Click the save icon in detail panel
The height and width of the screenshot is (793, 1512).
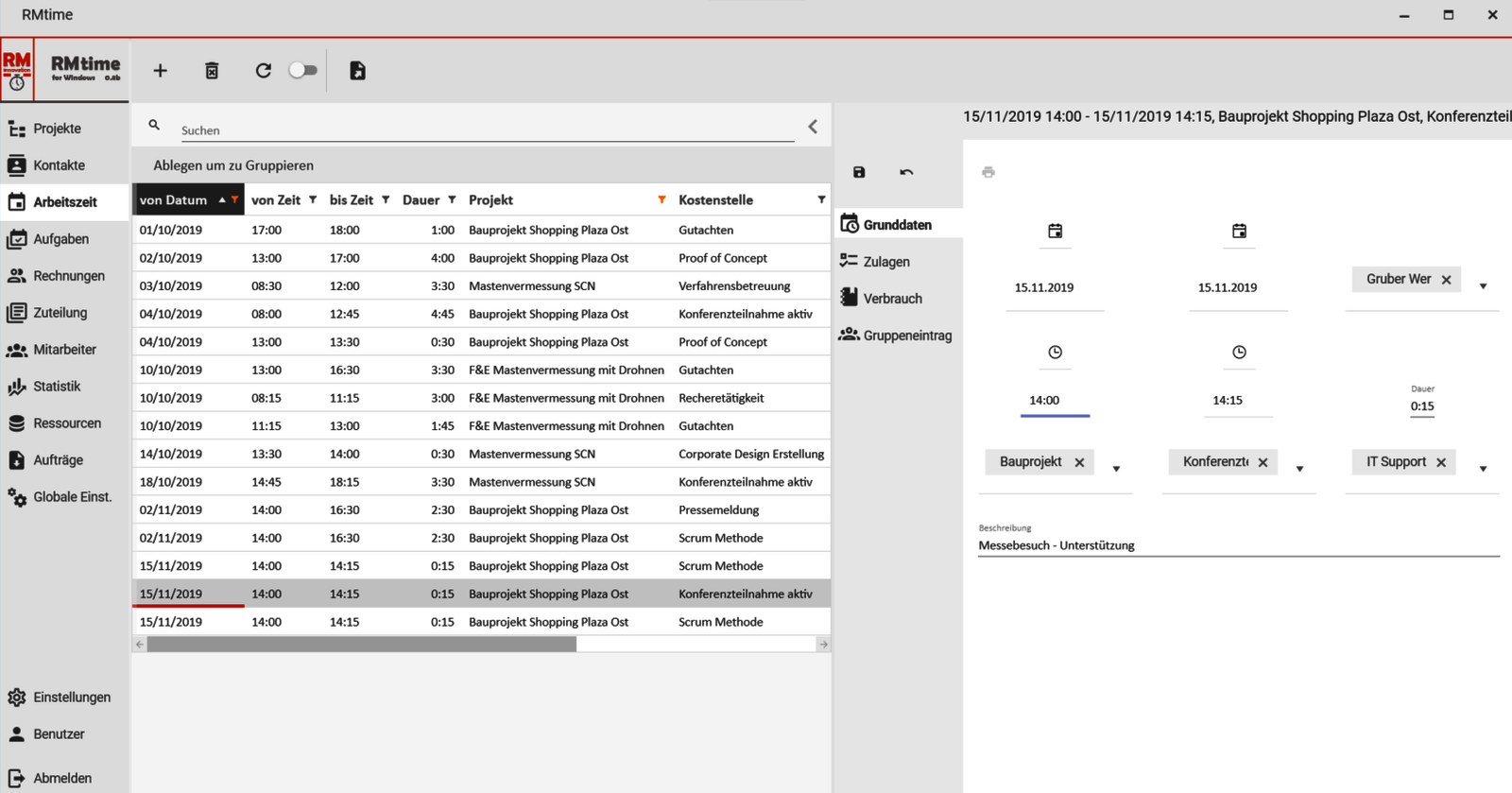(x=859, y=172)
